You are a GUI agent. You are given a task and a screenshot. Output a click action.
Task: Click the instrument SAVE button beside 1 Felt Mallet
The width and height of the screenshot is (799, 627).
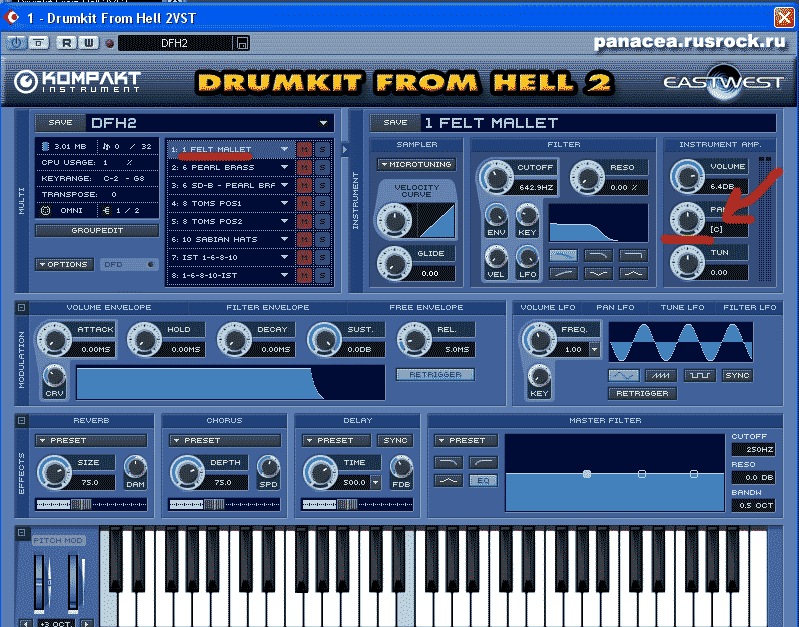[x=395, y=123]
